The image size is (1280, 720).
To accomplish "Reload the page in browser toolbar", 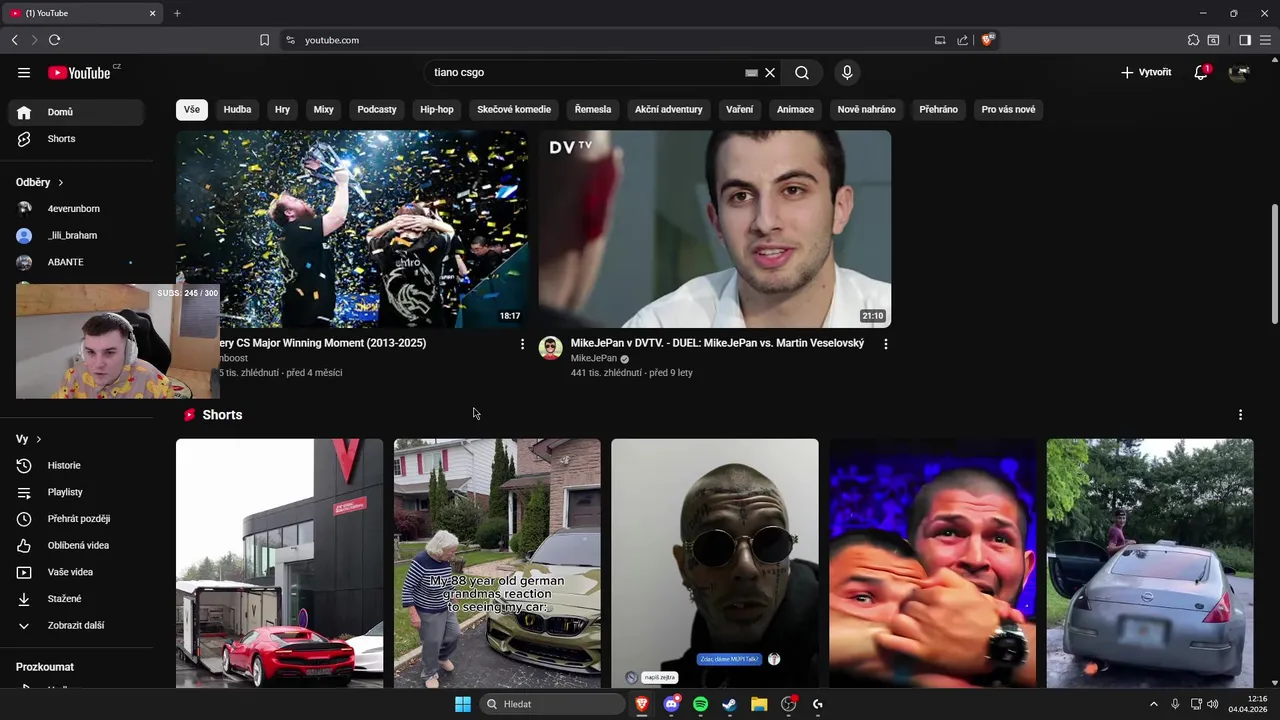I will click(x=54, y=40).
